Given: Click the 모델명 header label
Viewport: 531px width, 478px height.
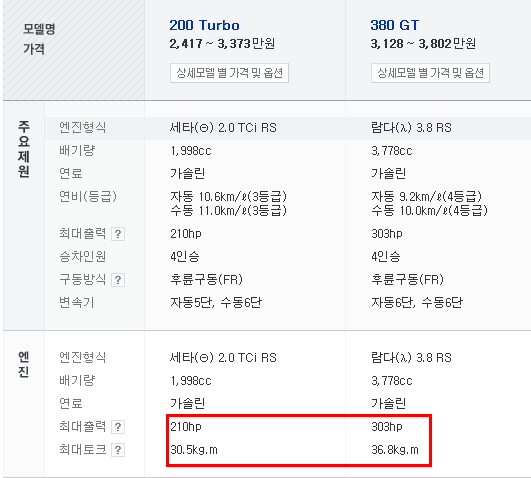Looking at the screenshot, I should pyautogui.click(x=39, y=29).
